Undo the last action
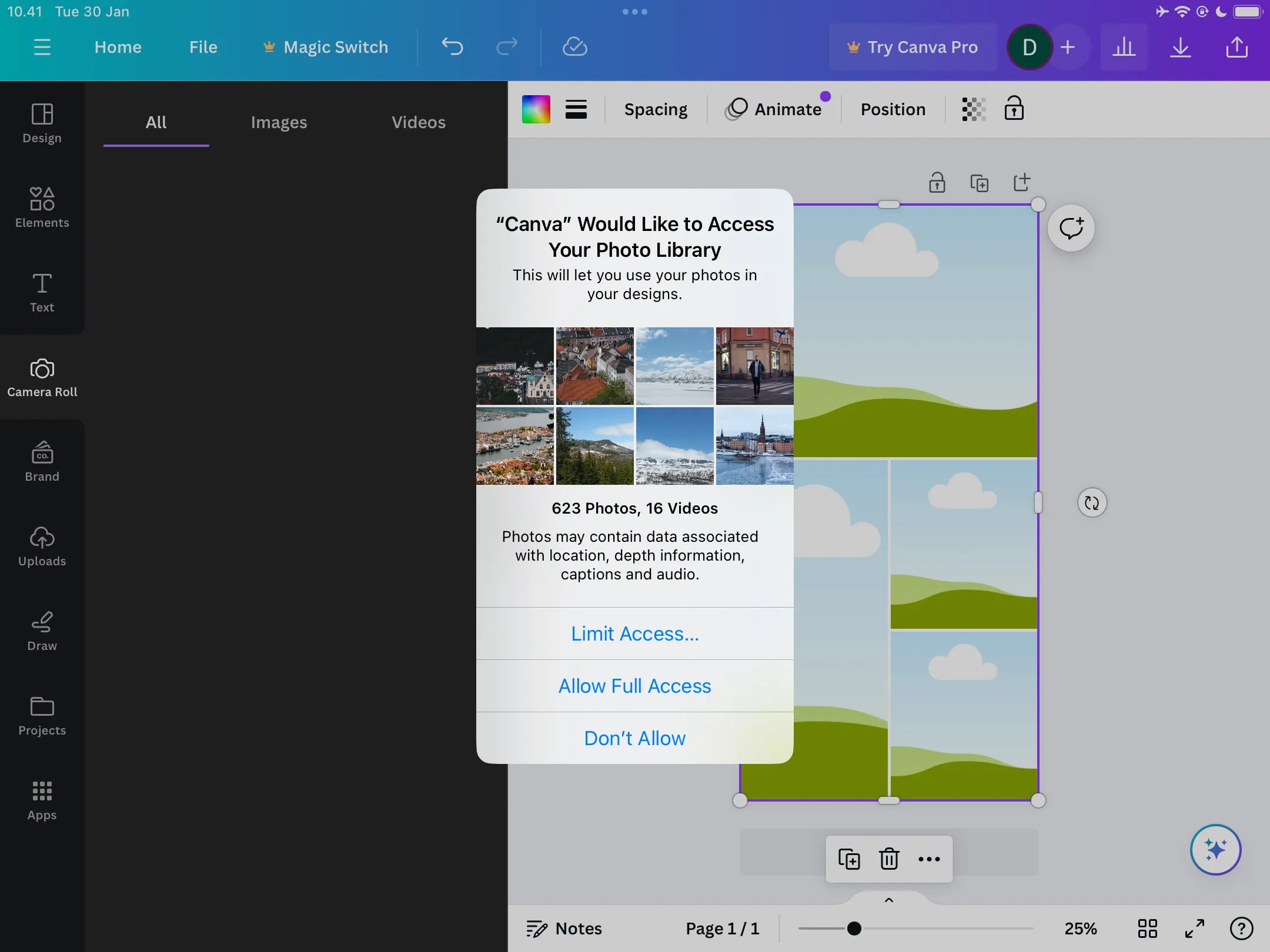The width and height of the screenshot is (1270, 952). click(452, 47)
